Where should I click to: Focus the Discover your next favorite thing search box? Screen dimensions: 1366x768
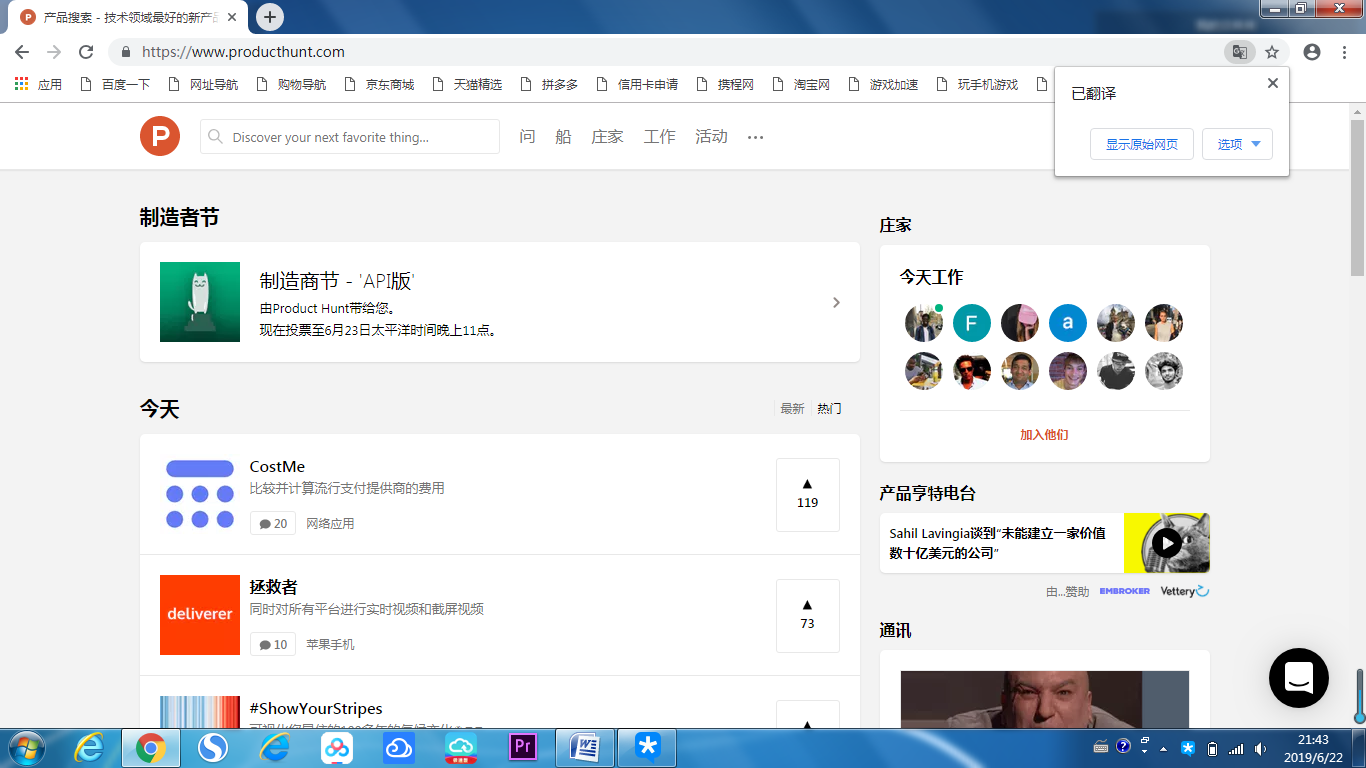tap(350, 137)
